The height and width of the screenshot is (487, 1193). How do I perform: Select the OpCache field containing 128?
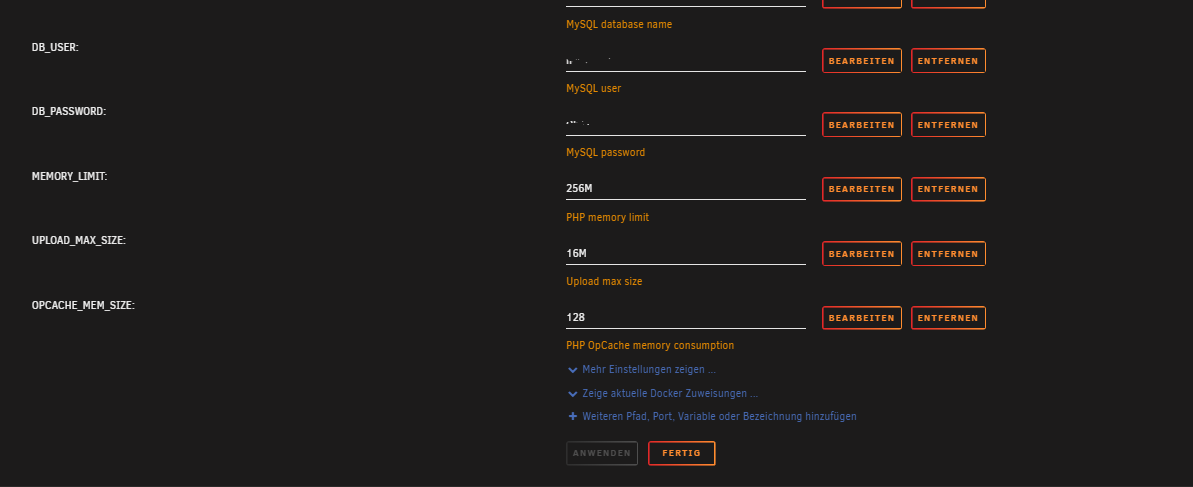point(686,317)
